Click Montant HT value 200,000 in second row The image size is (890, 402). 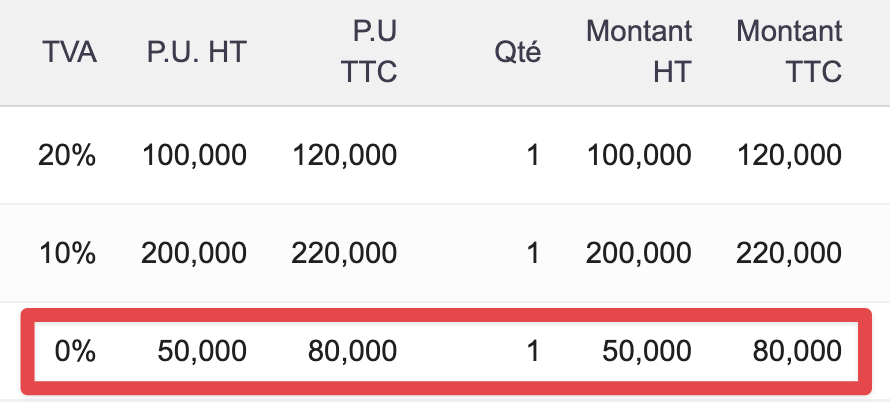point(639,253)
